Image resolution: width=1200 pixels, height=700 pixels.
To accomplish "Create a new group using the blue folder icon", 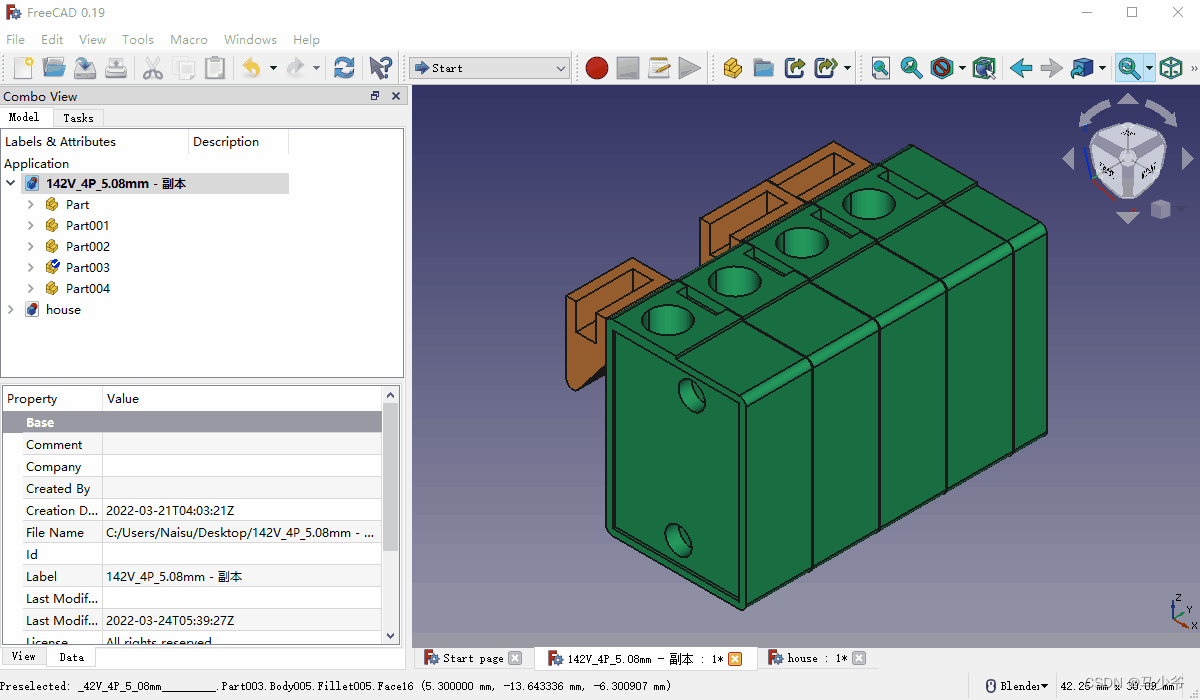I will [762, 68].
